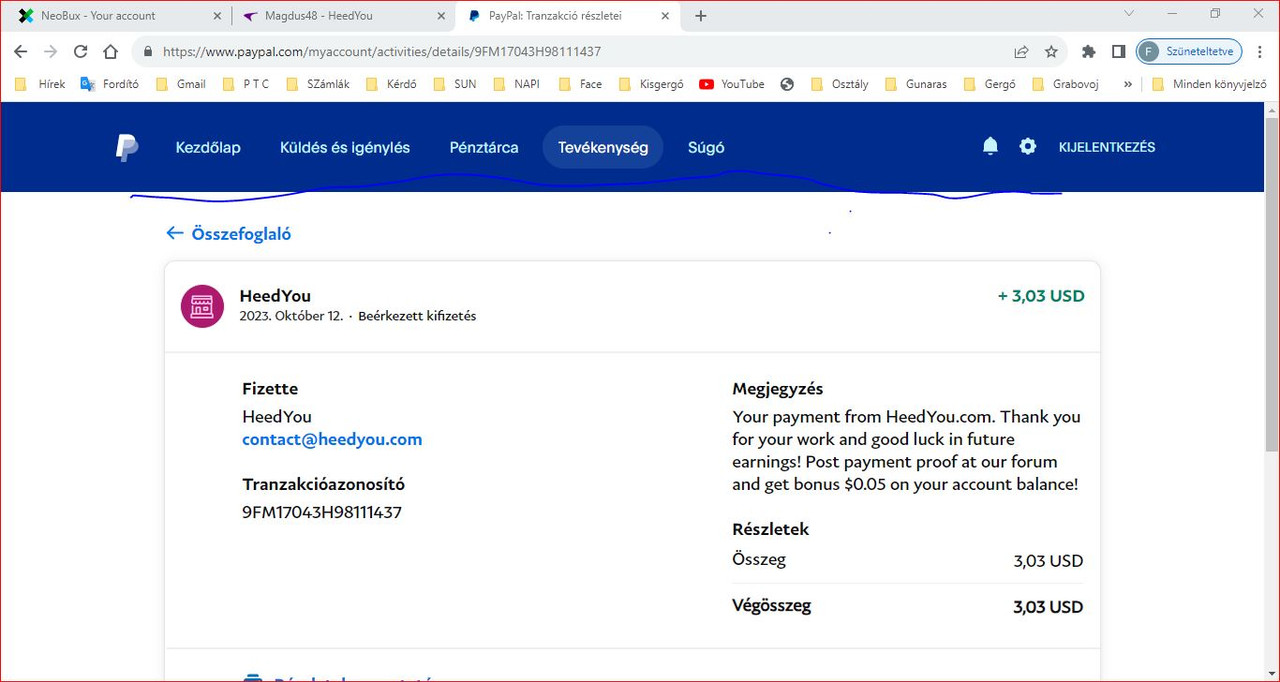Open the notifications bell

(x=990, y=147)
